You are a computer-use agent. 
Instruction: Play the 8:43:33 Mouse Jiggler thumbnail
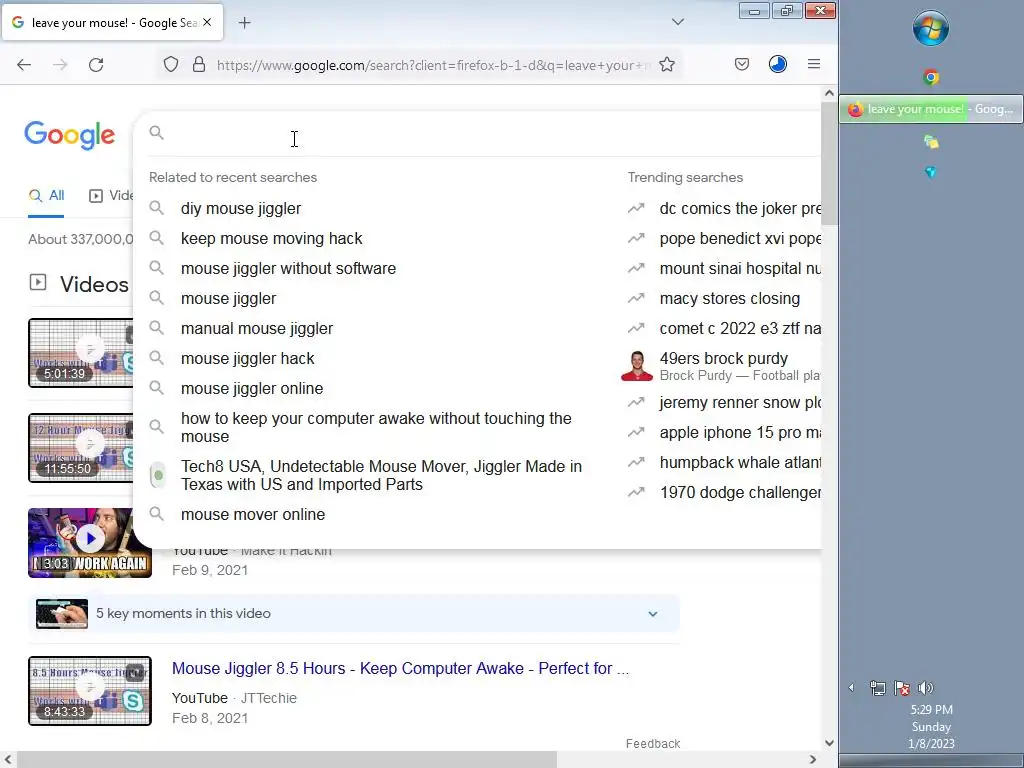tap(90, 691)
